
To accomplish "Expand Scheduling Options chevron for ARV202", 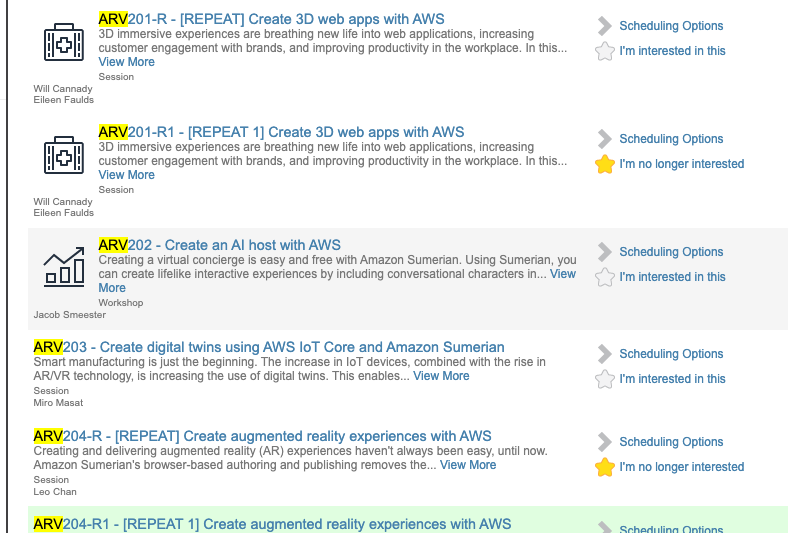I will (x=605, y=251).
